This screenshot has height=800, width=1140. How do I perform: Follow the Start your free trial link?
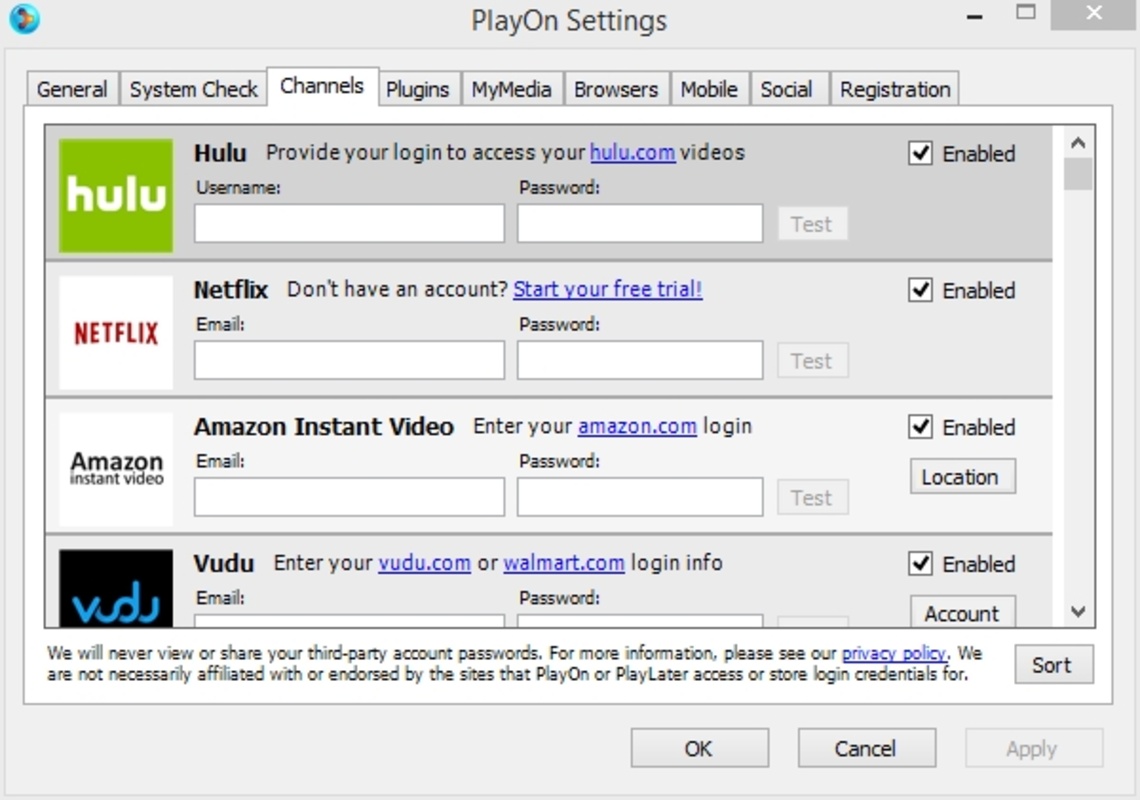coord(608,290)
